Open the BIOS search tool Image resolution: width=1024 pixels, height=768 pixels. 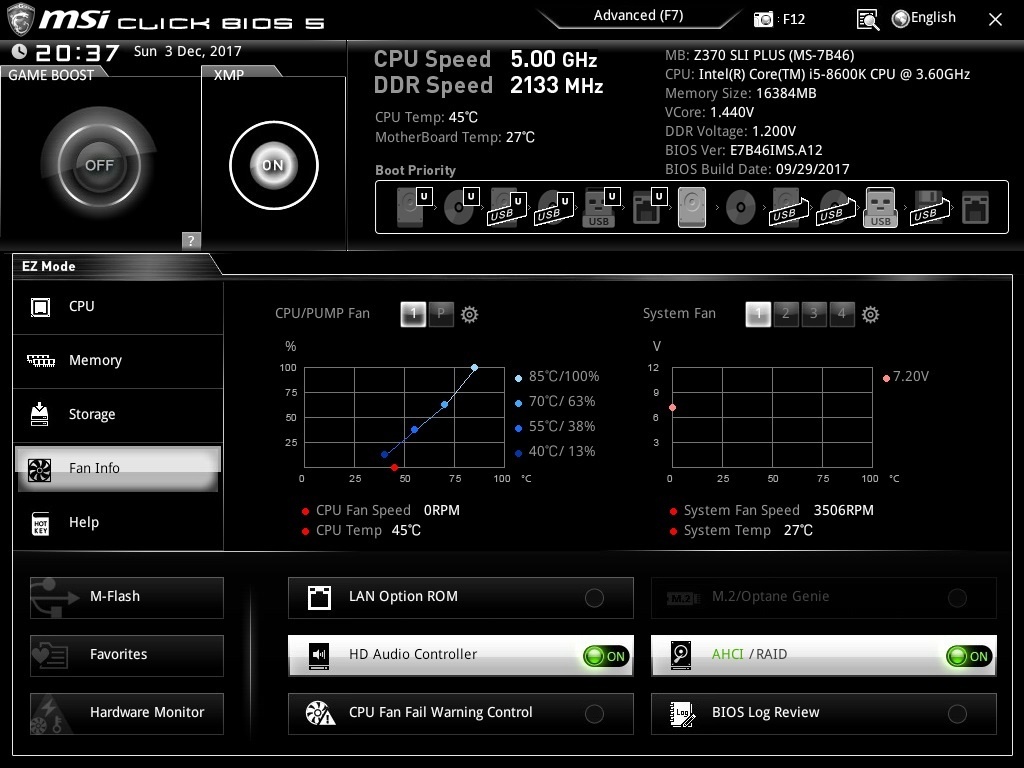(x=868, y=20)
